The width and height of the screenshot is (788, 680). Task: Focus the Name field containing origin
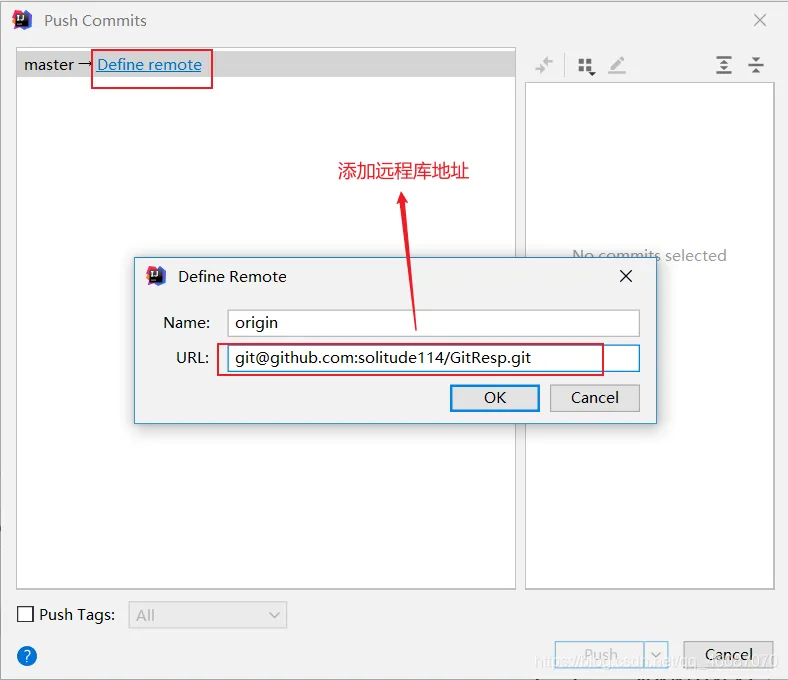tap(432, 323)
